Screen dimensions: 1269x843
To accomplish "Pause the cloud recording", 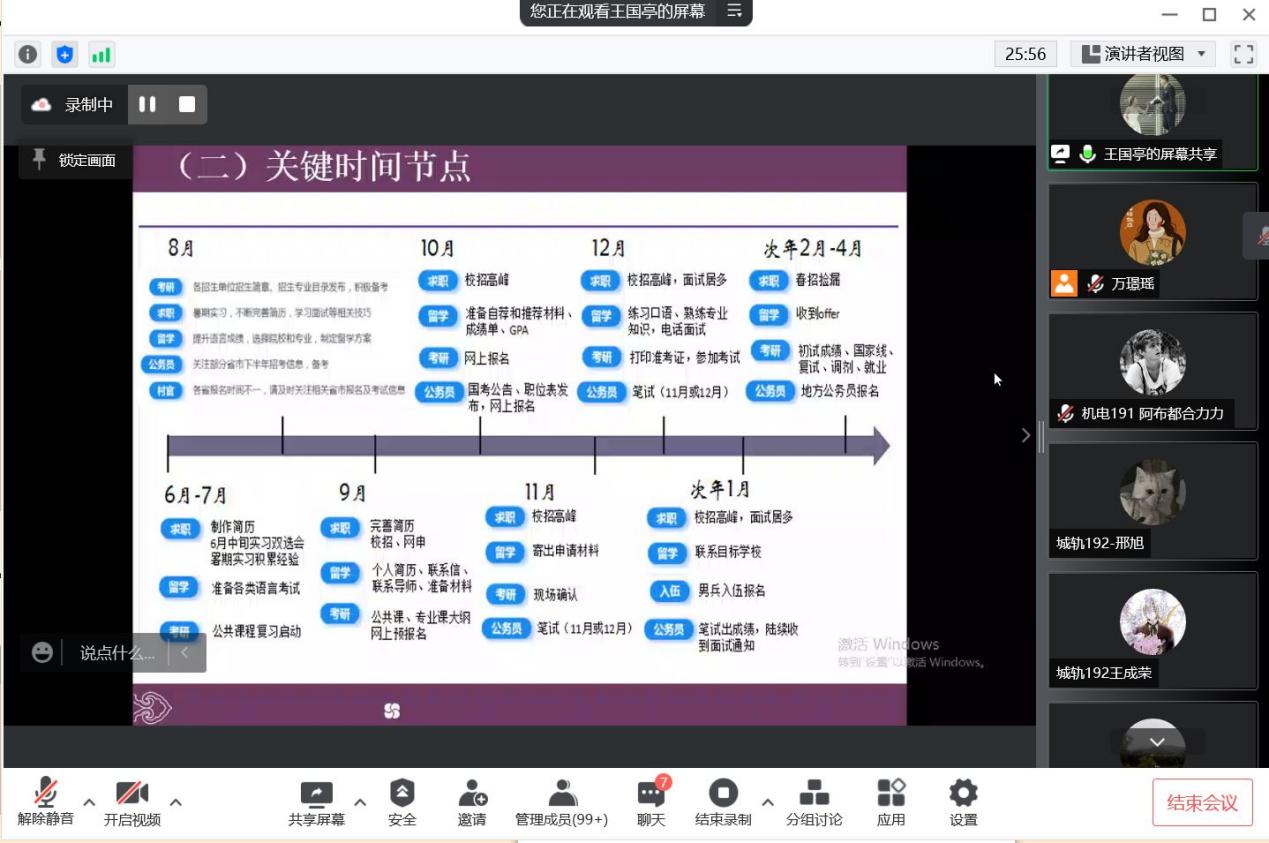I will click(147, 104).
